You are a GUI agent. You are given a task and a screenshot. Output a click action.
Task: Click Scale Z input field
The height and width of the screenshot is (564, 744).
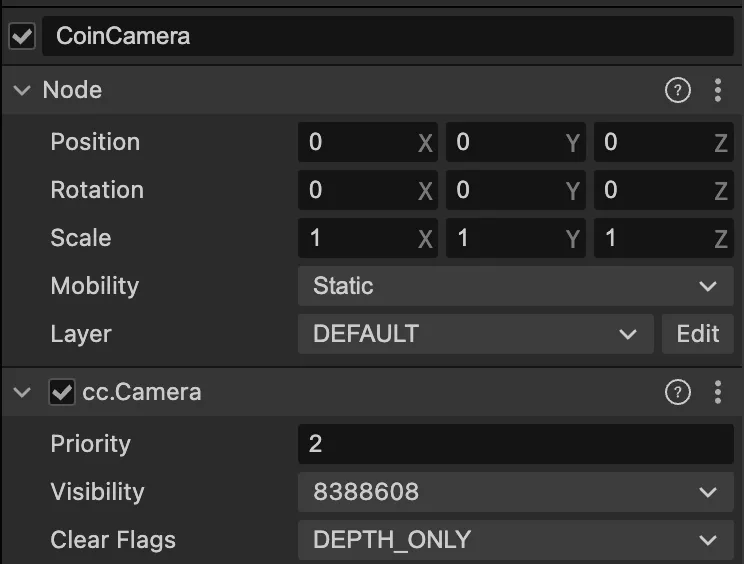[x=652, y=238]
